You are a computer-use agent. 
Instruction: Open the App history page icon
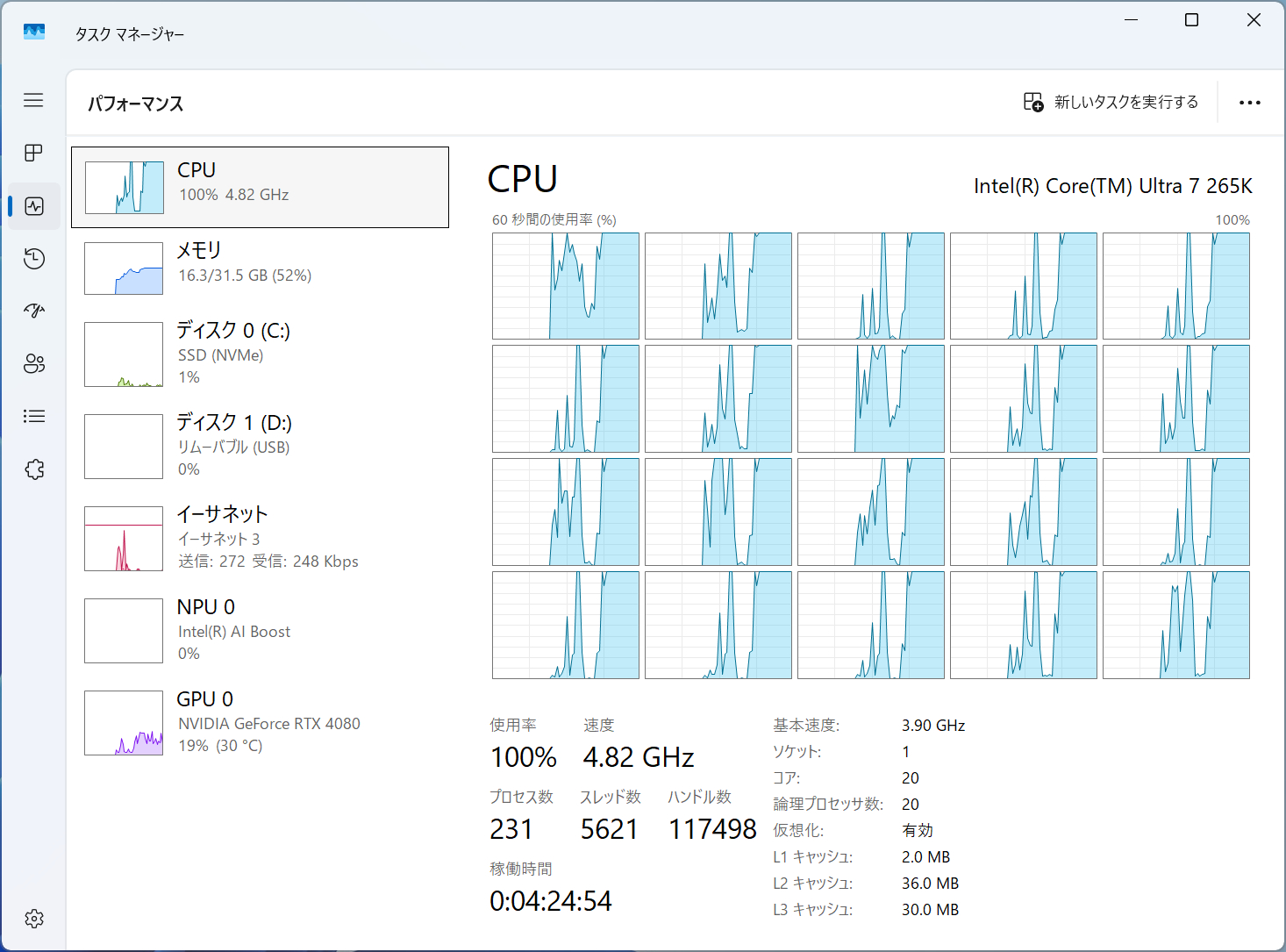click(34, 259)
